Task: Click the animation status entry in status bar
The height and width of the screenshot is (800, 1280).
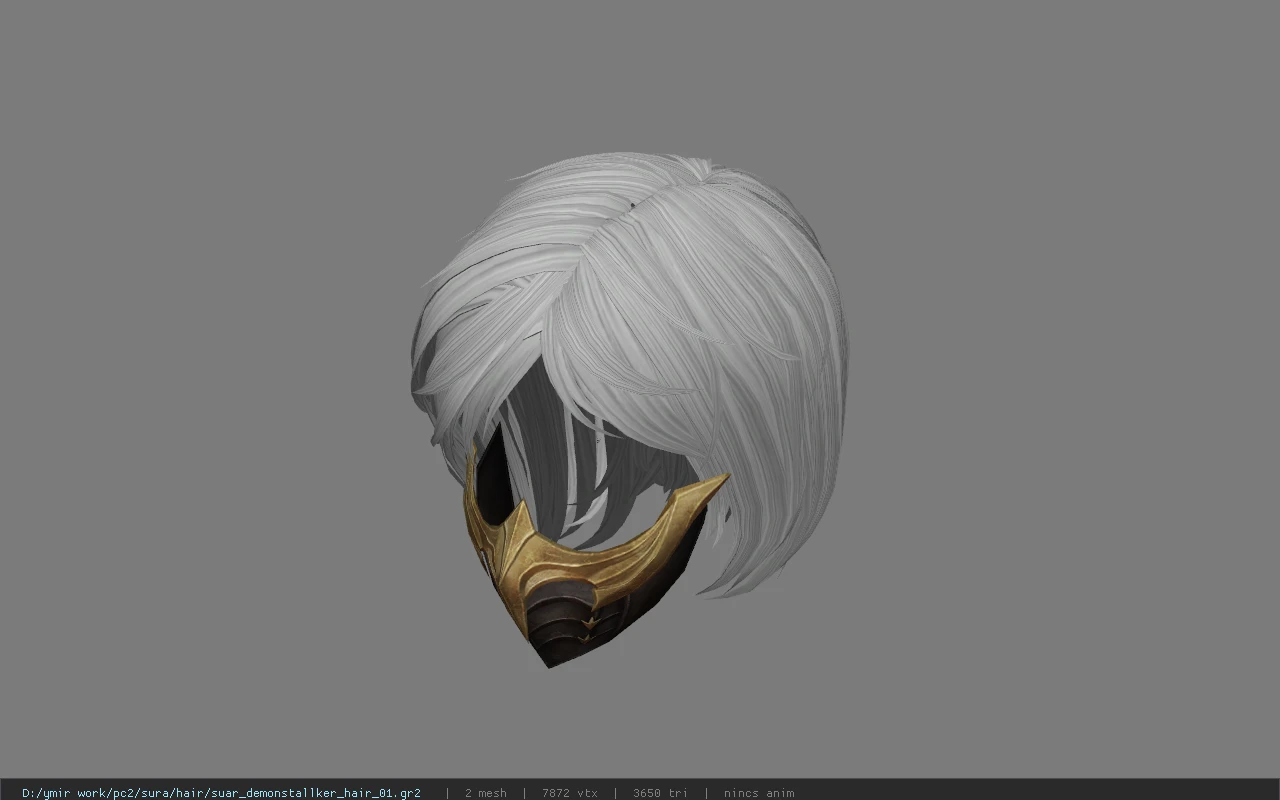Action: point(759,793)
